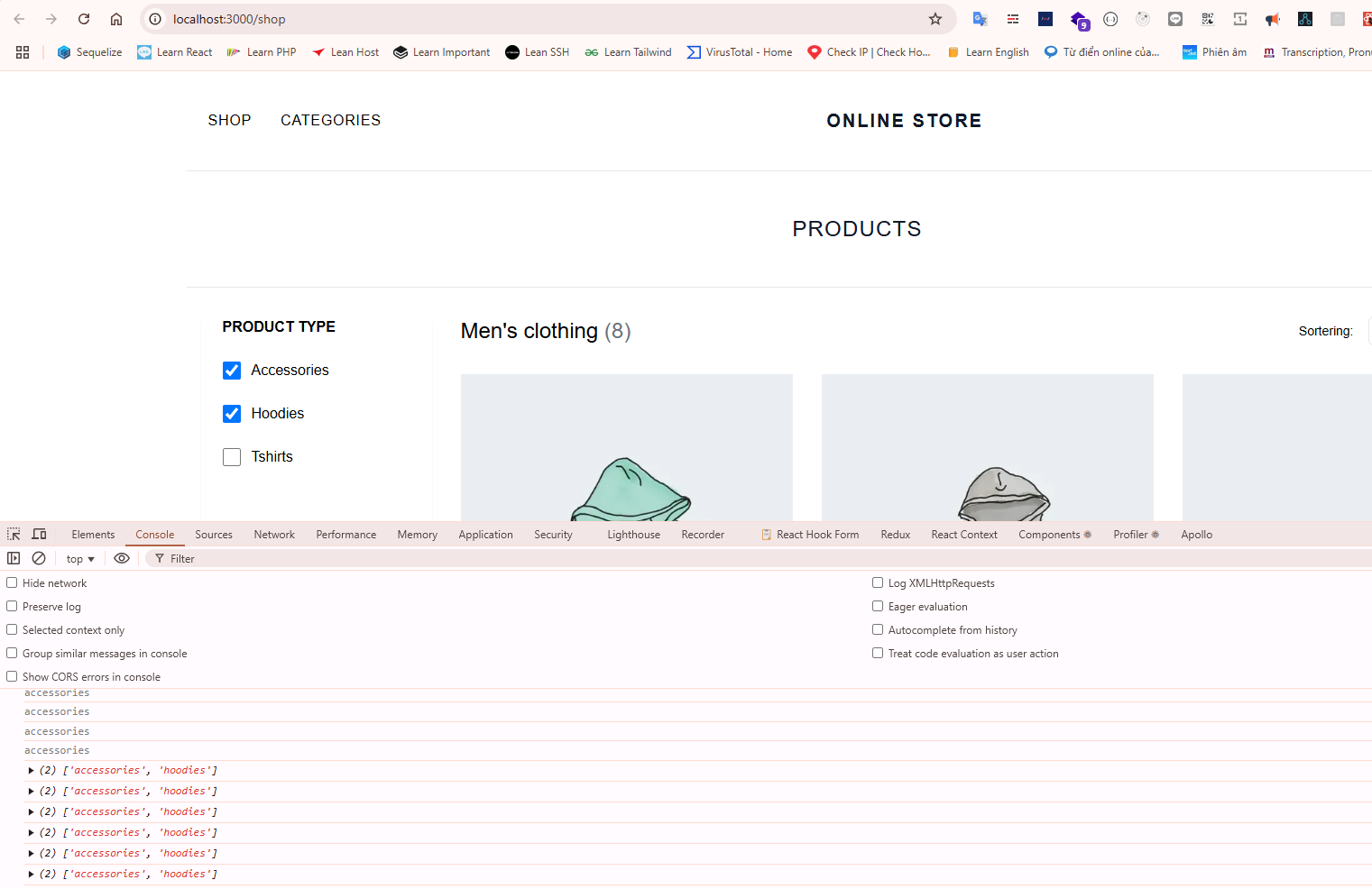Click the inspect element picker icon

pos(14,534)
